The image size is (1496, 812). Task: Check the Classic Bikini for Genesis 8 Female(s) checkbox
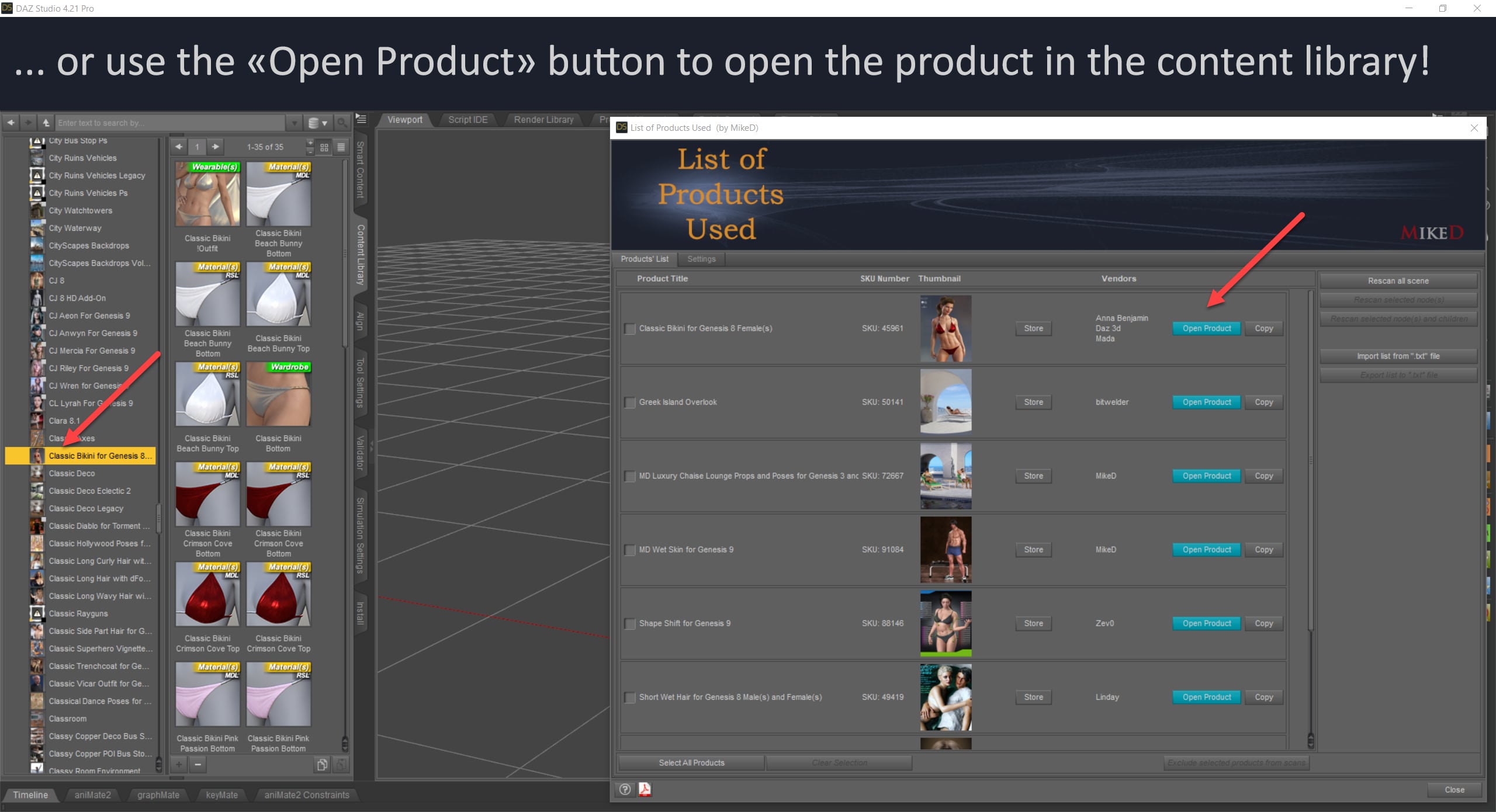tap(629, 329)
